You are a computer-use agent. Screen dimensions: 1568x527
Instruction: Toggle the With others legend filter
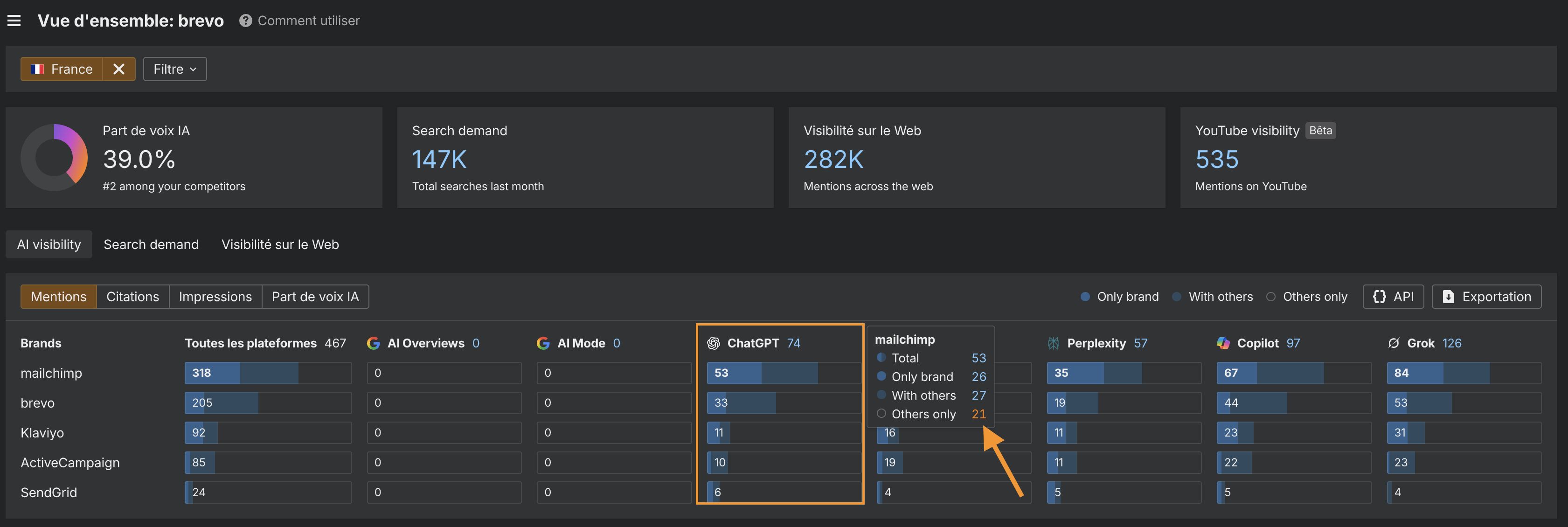[1213, 296]
